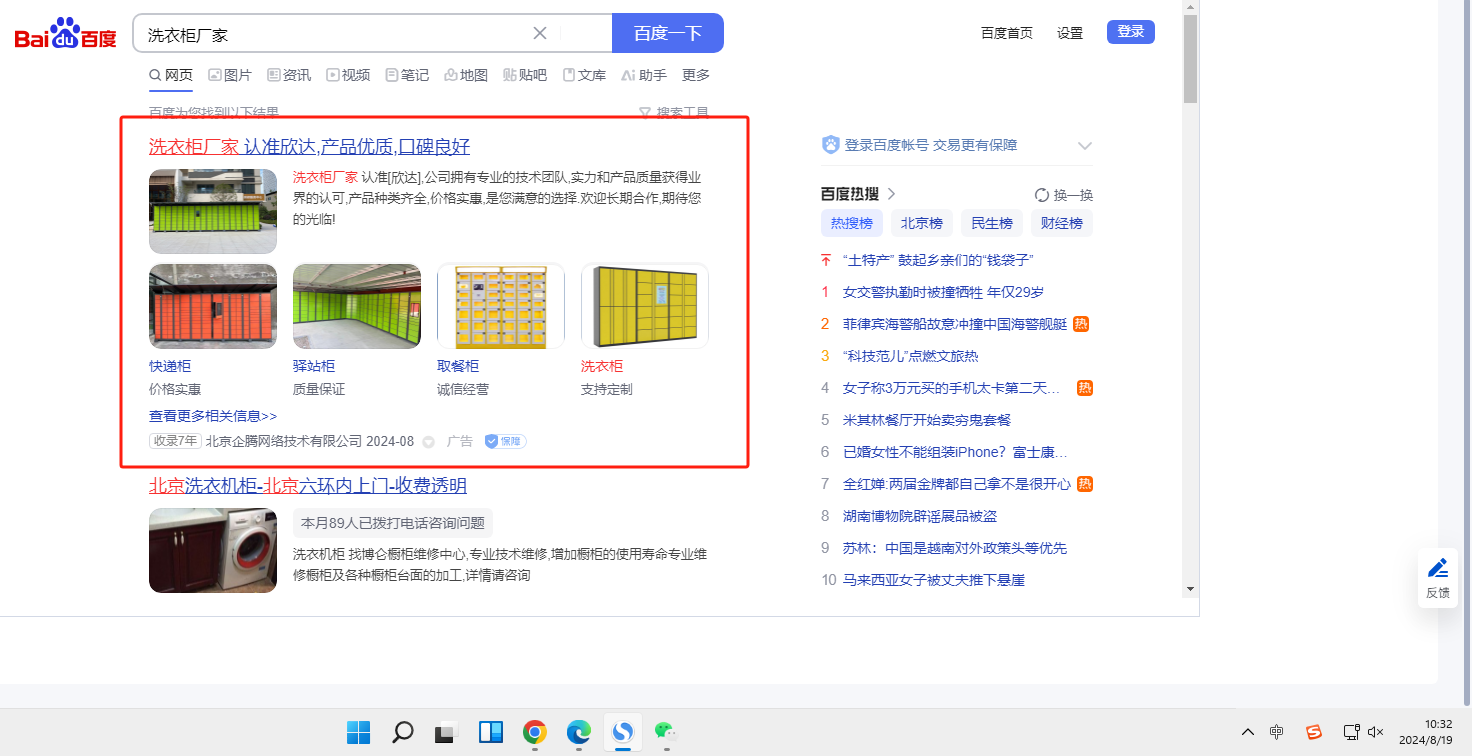This screenshot has height=756, width=1472.
Task: Open result titled 洗衣柜厂家 认准欣达
Action: [x=309, y=147]
